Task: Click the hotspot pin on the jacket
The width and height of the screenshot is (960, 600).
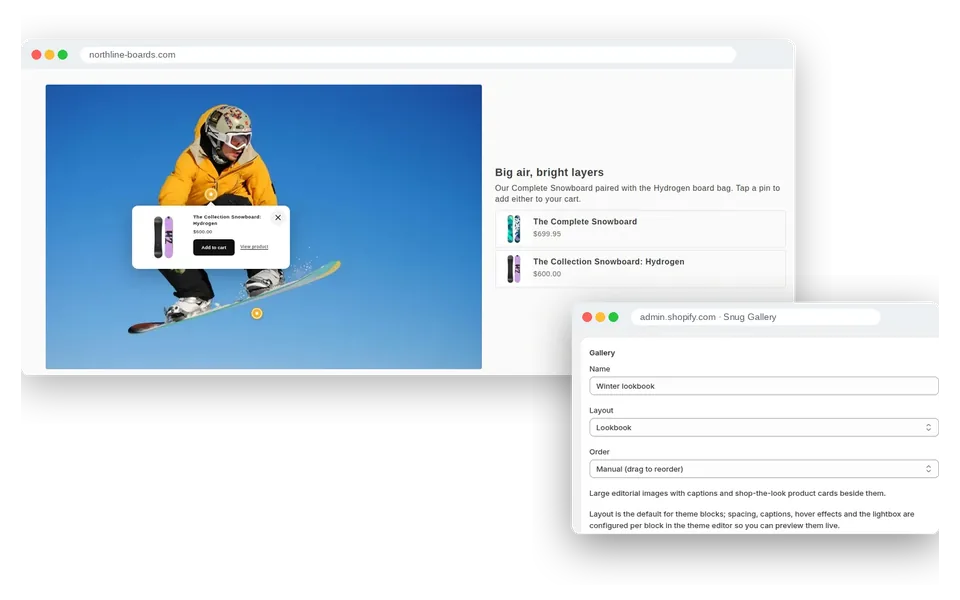Action: 211,194
